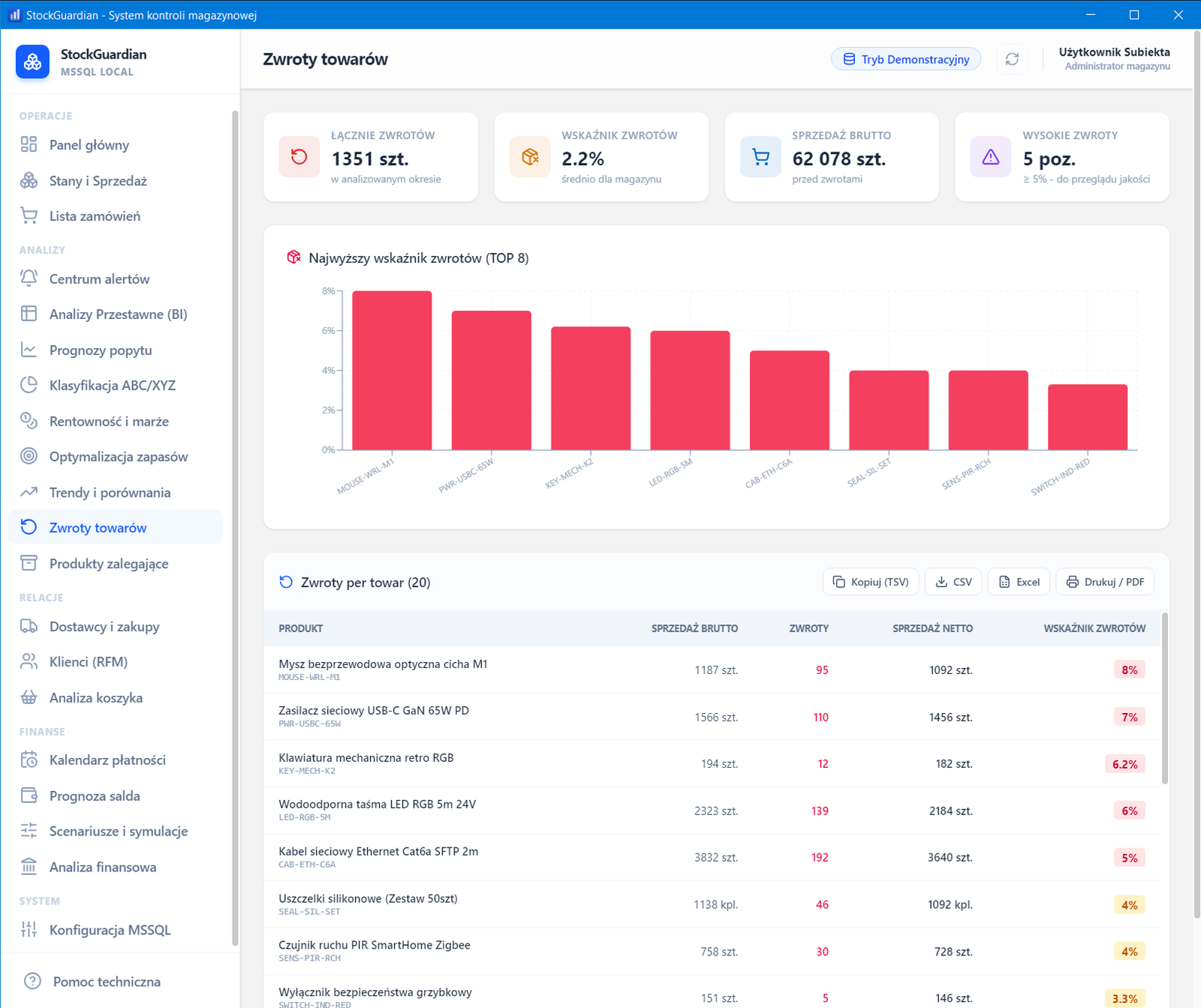1201x1008 pixels.
Task: Click the sidebar vertical scrollbar
Action: [235, 528]
